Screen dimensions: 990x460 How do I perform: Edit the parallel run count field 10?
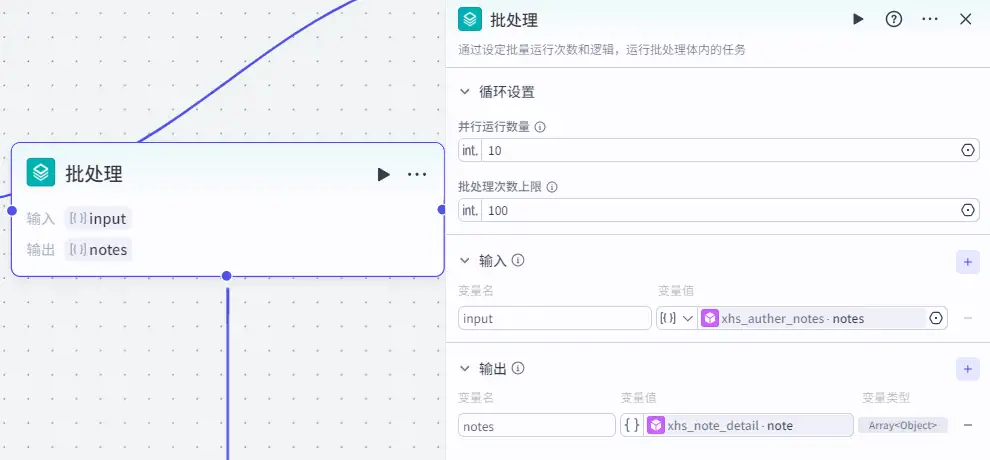pos(719,150)
